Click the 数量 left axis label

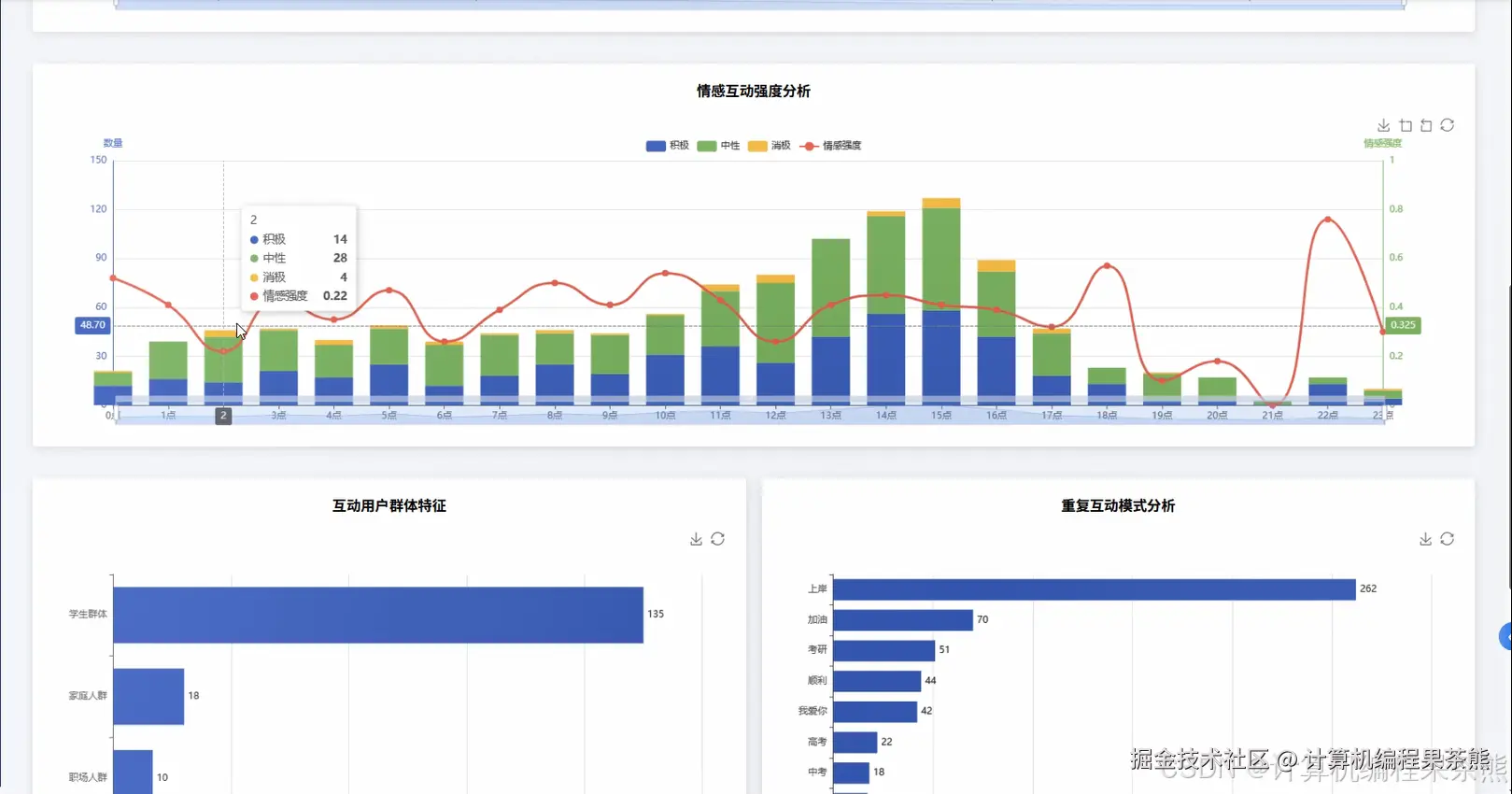click(113, 143)
